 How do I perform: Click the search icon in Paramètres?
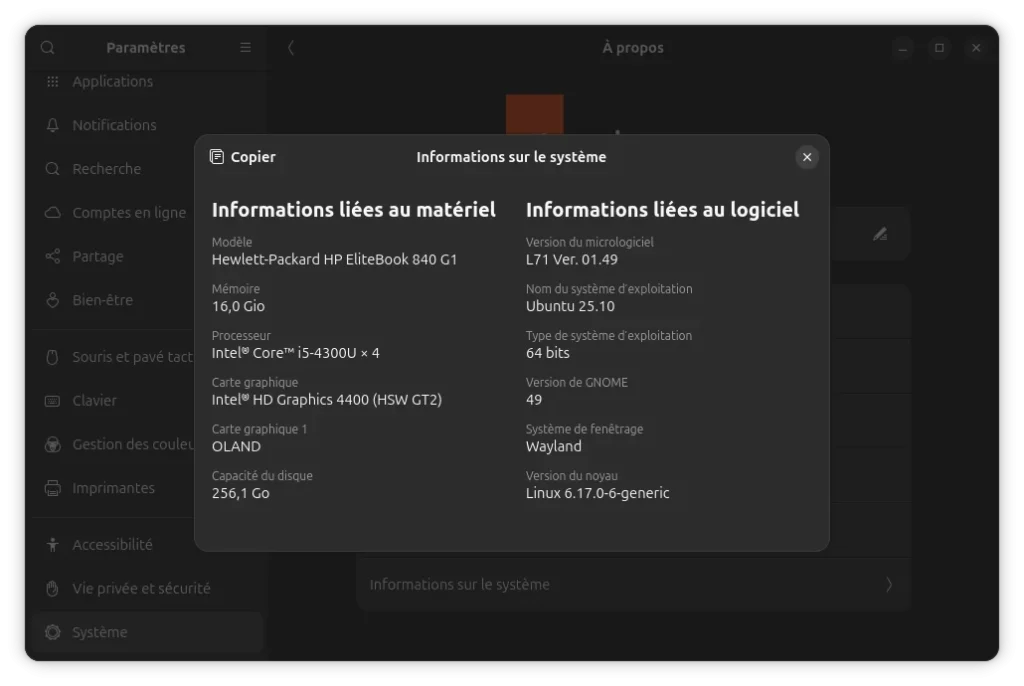48,48
